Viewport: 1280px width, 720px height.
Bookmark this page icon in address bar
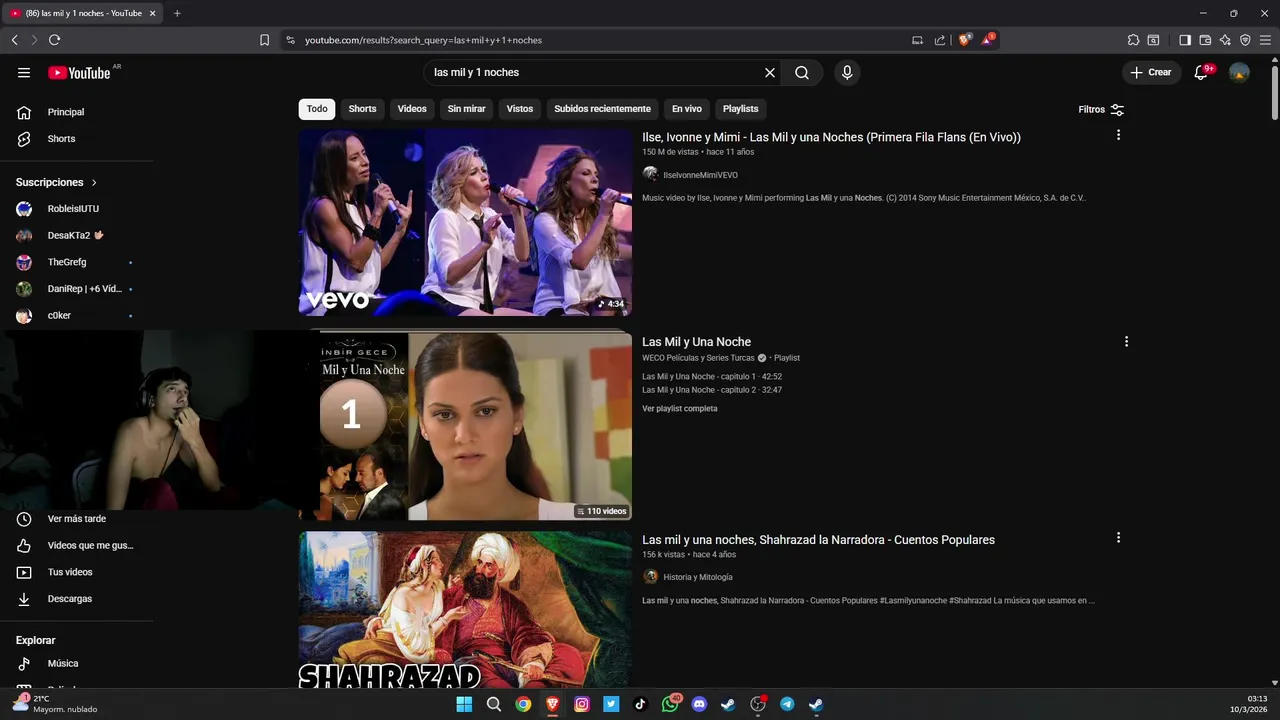(264, 40)
